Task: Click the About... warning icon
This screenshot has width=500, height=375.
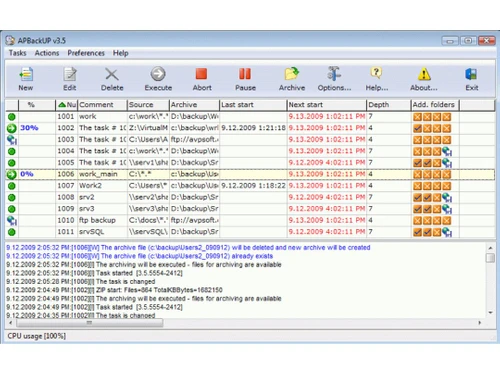Action: pyautogui.click(x=424, y=74)
